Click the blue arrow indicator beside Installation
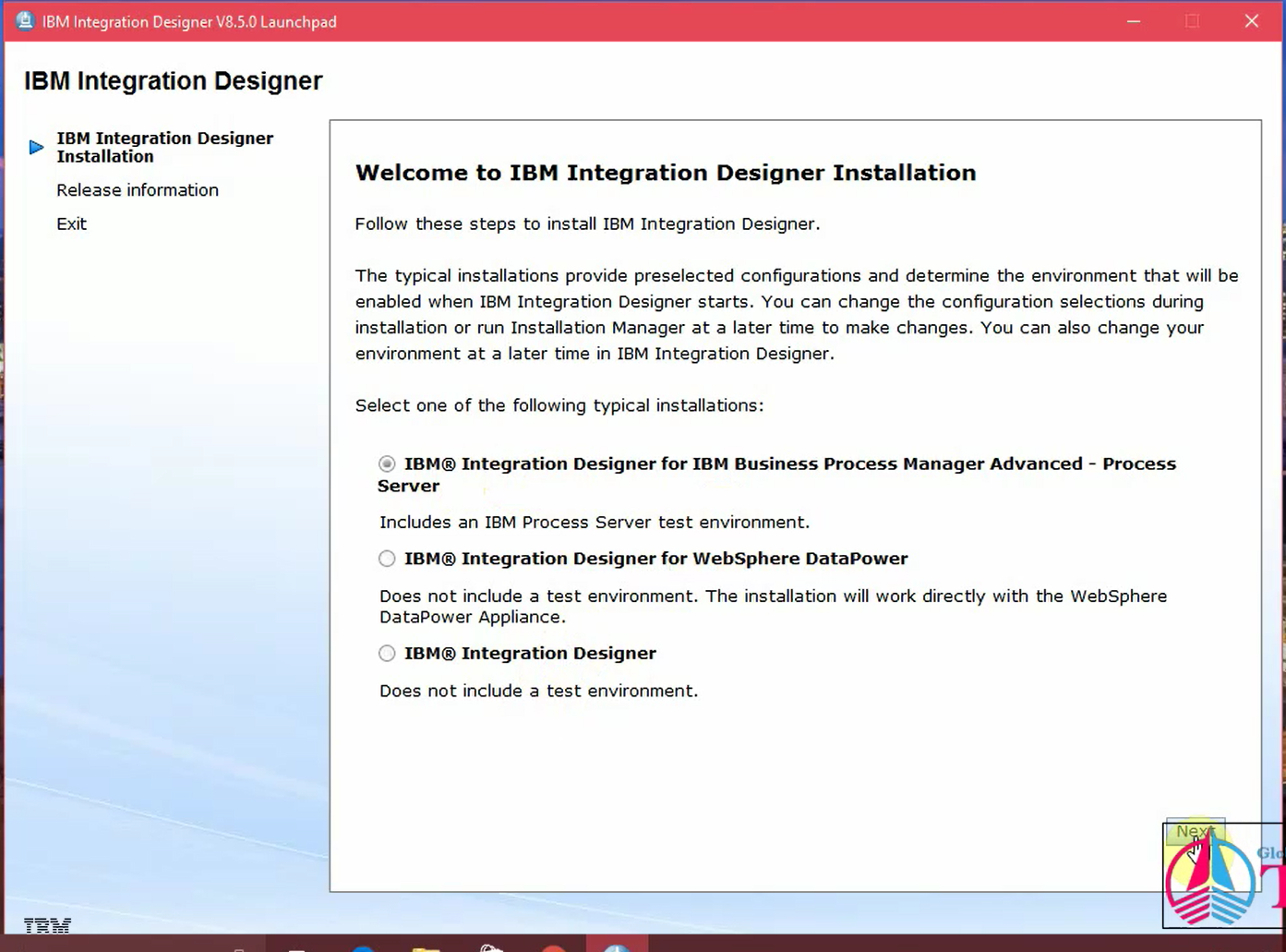The width and height of the screenshot is (1286, 952). pos(35,146)
